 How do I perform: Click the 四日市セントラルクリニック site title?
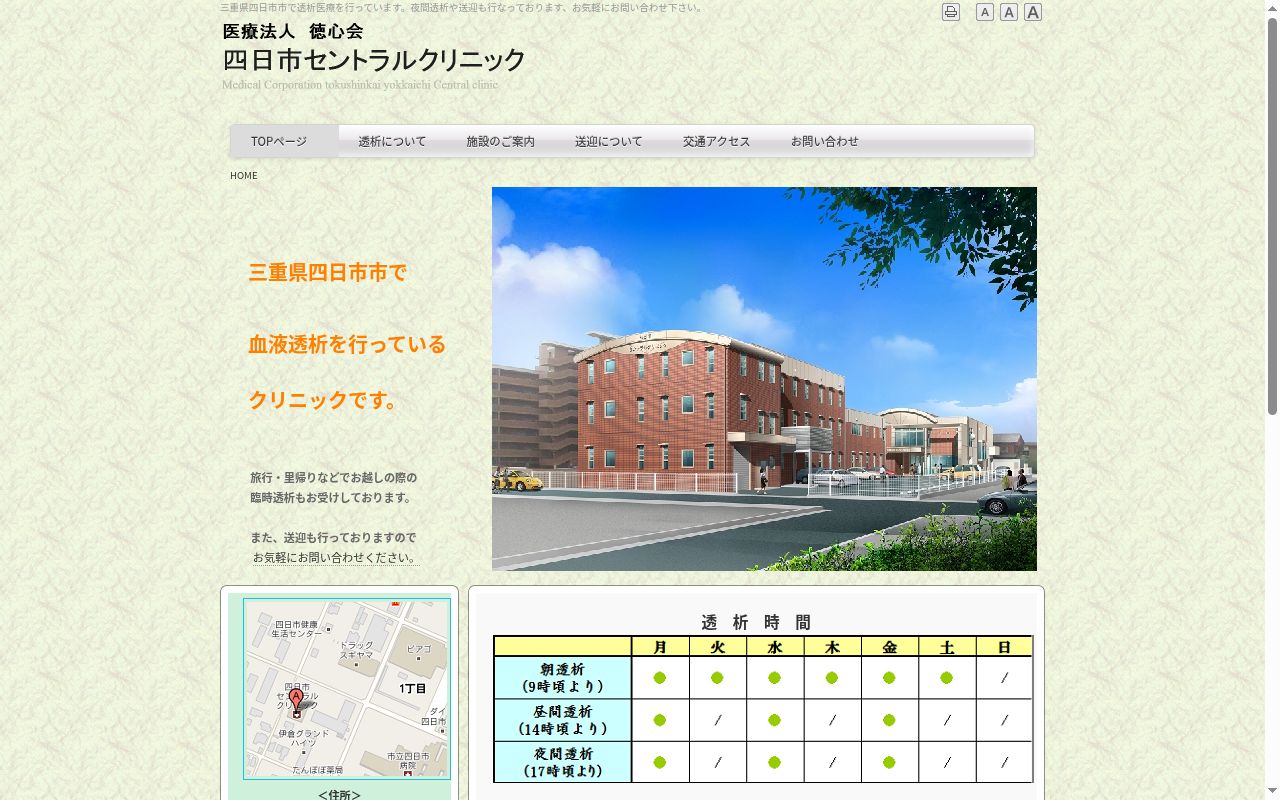coord(374,60)
